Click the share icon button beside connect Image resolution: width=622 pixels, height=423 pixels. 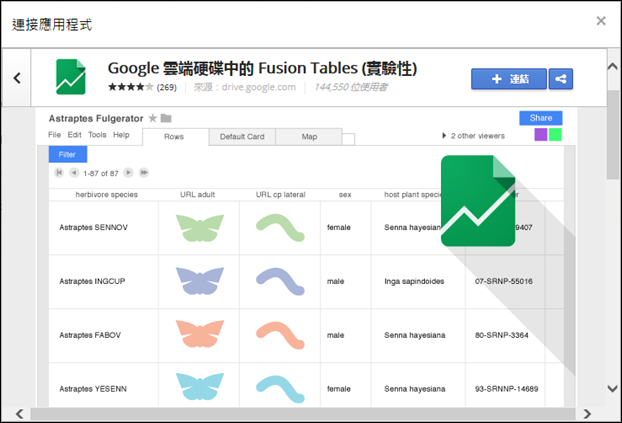[x=561, y=79]
